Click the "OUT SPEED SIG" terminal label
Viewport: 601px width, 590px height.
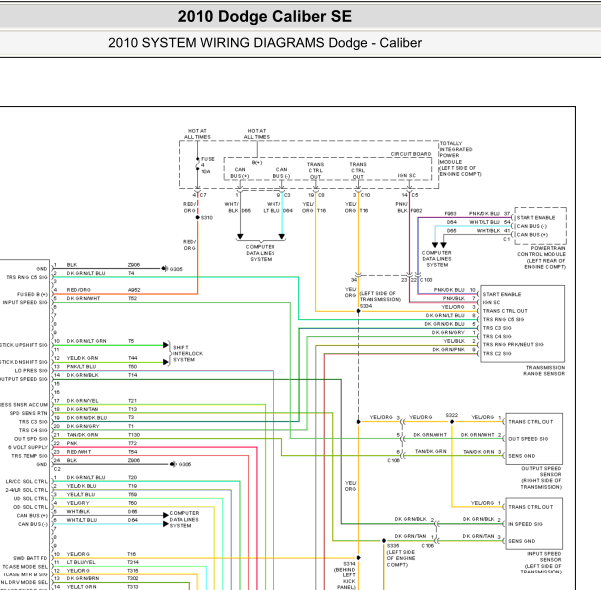[x=528, y=439]
